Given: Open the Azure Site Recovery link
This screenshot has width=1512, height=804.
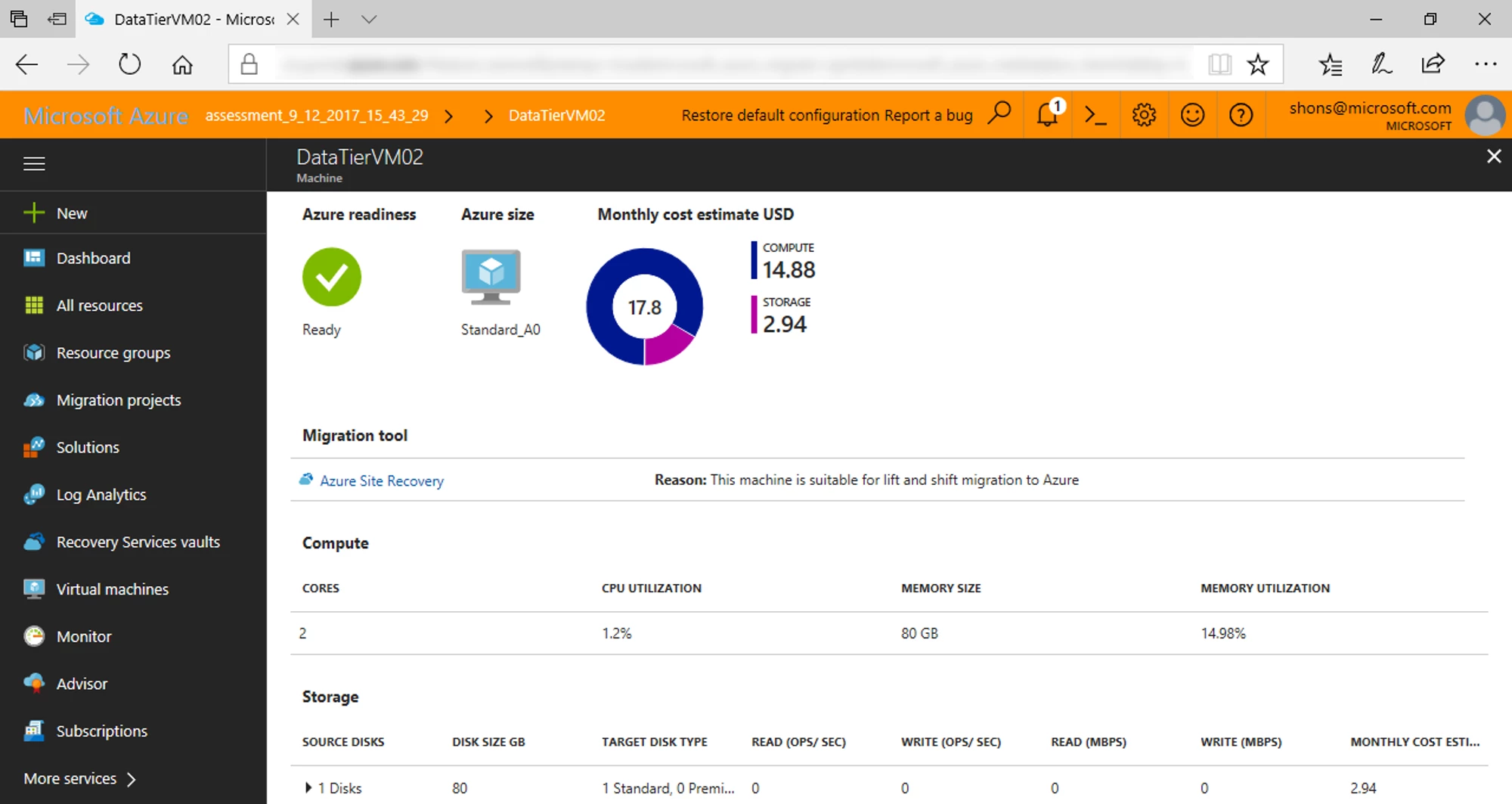Looking at the screenshot, I should pos(381,480).
